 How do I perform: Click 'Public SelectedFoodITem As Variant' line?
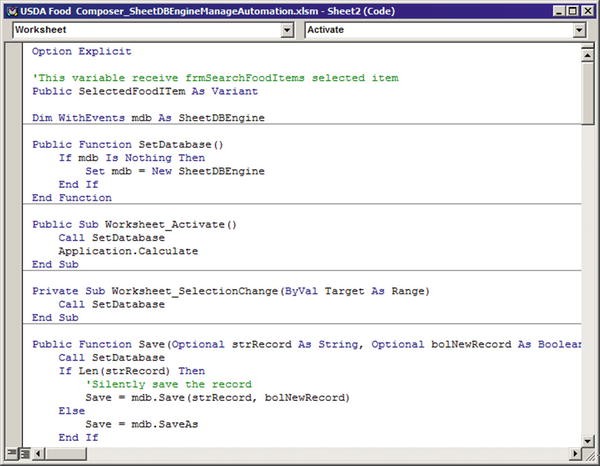(145, 91)
